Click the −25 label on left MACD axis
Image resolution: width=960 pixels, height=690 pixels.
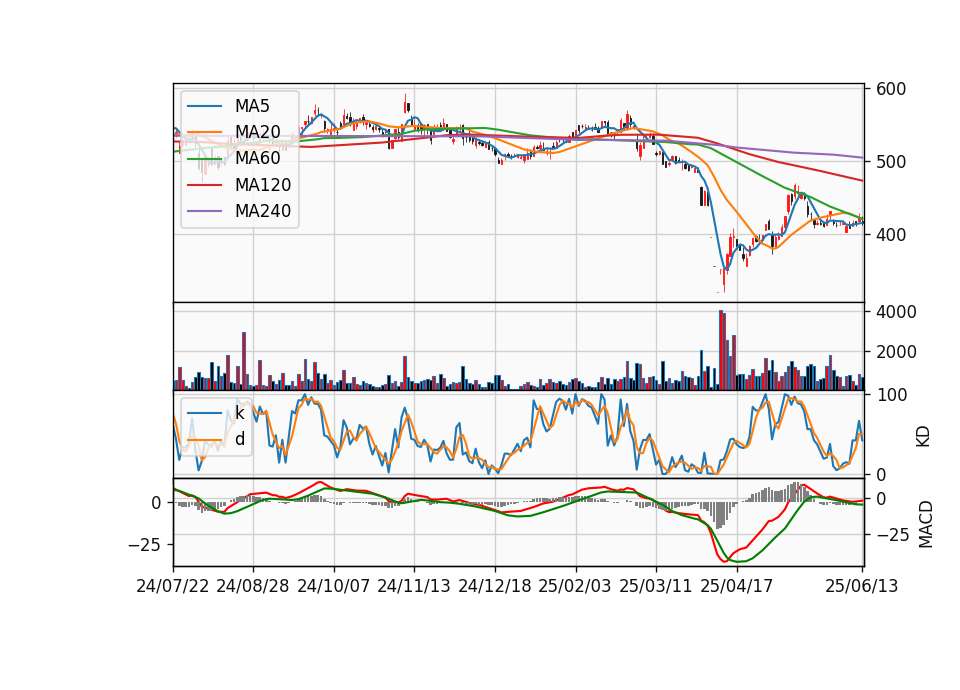pos(144,545)
